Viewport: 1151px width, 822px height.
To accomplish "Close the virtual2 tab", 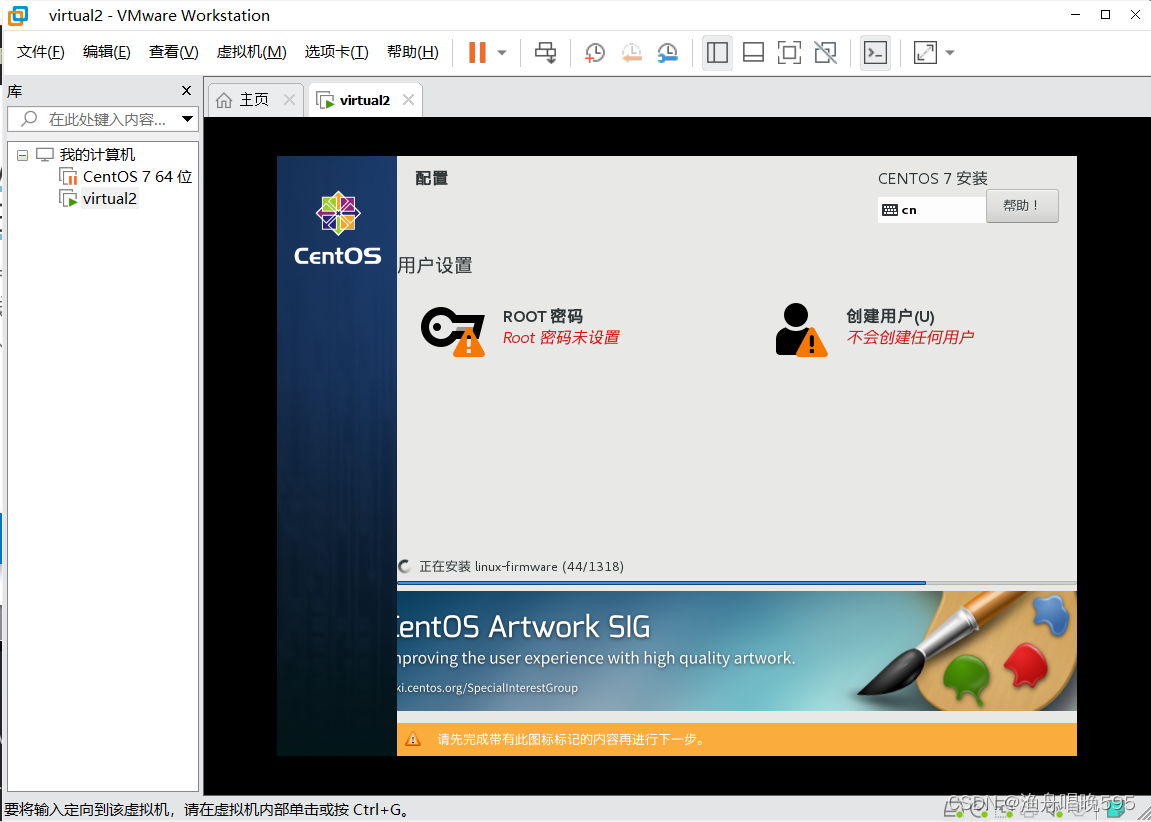I will 408,100.
